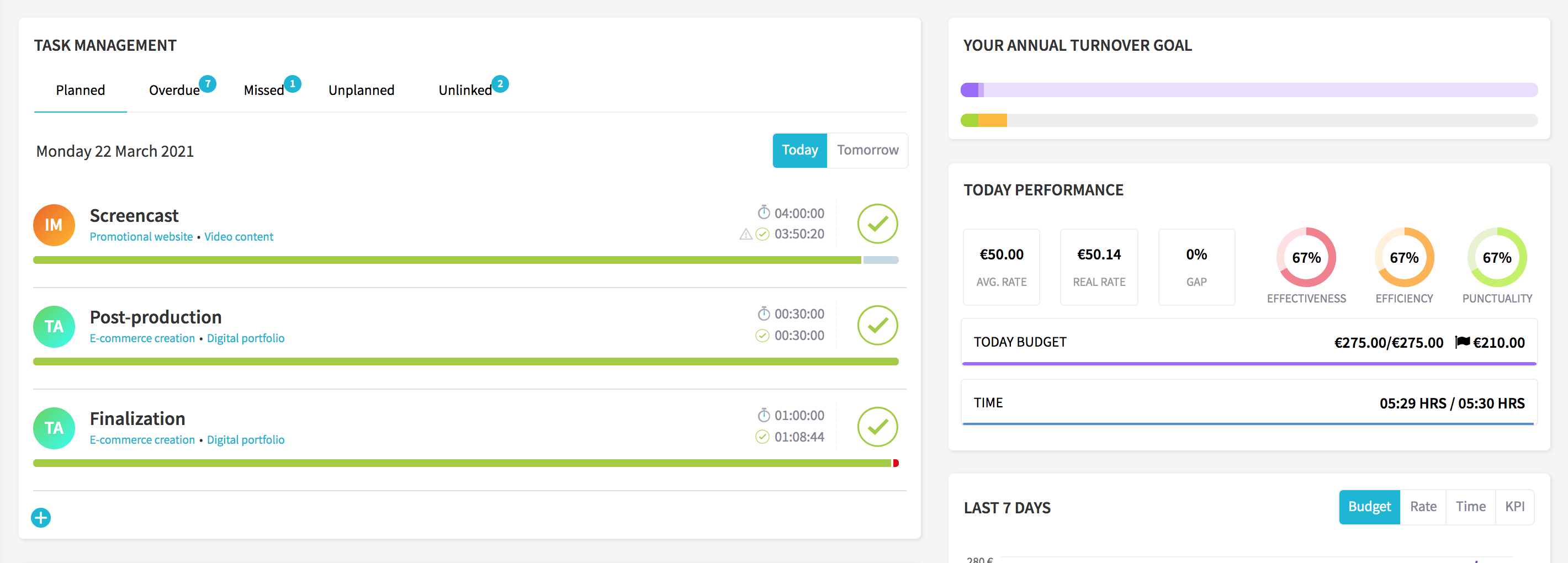This screenshot has width=1568, height=563.
Task: Show Tomorrow's planned tasks
Action: 867,150
